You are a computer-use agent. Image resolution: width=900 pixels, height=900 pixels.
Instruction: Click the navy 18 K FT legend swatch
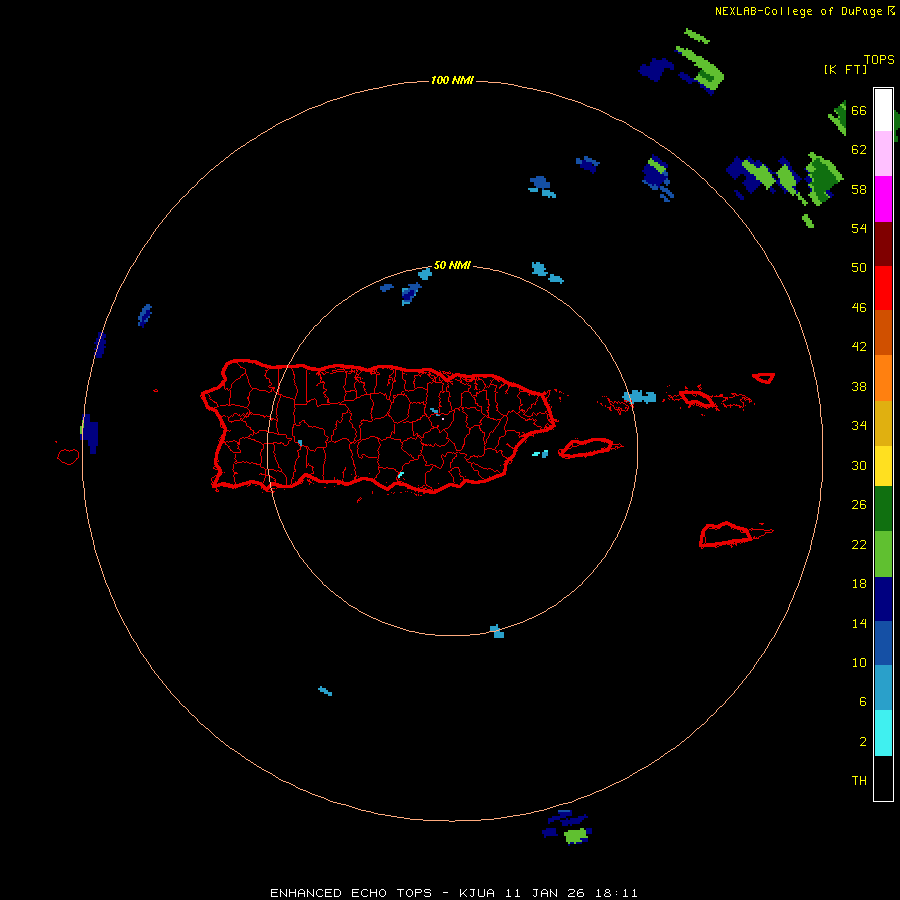coord(883,599)
